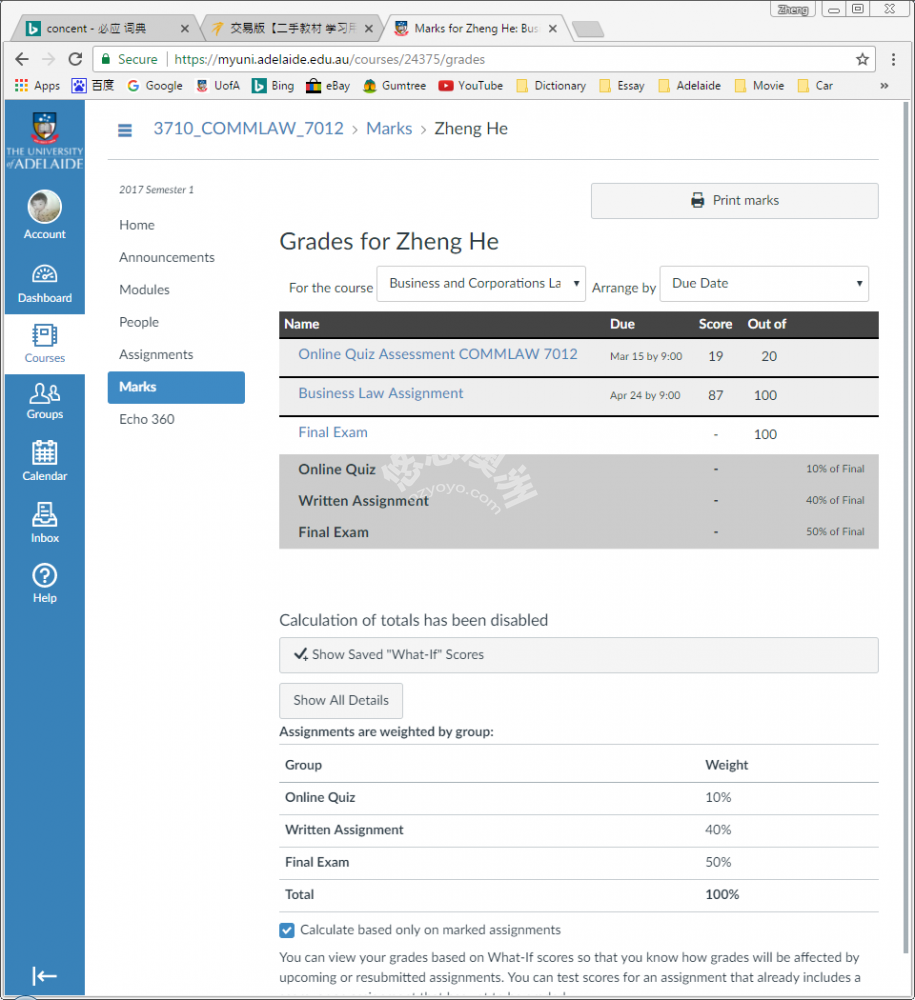915x1000 pixels.
Task: Toggle the hamburger course menu icon
Action: (x=125, y=129)
